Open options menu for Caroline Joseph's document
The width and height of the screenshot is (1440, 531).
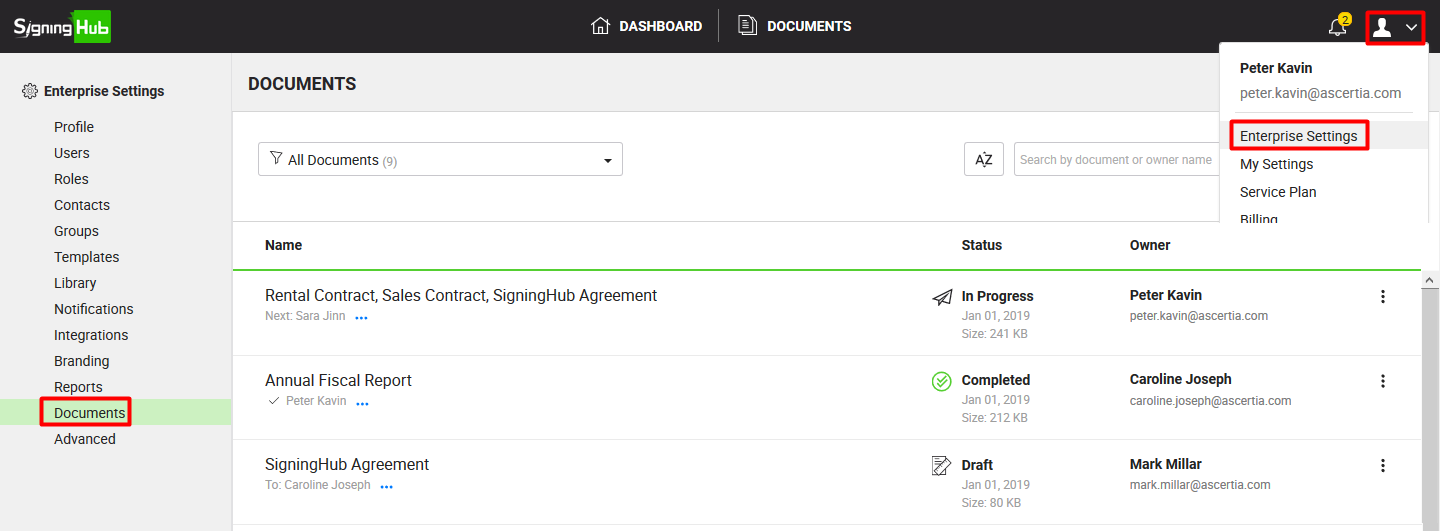(x=1383, y=381)
